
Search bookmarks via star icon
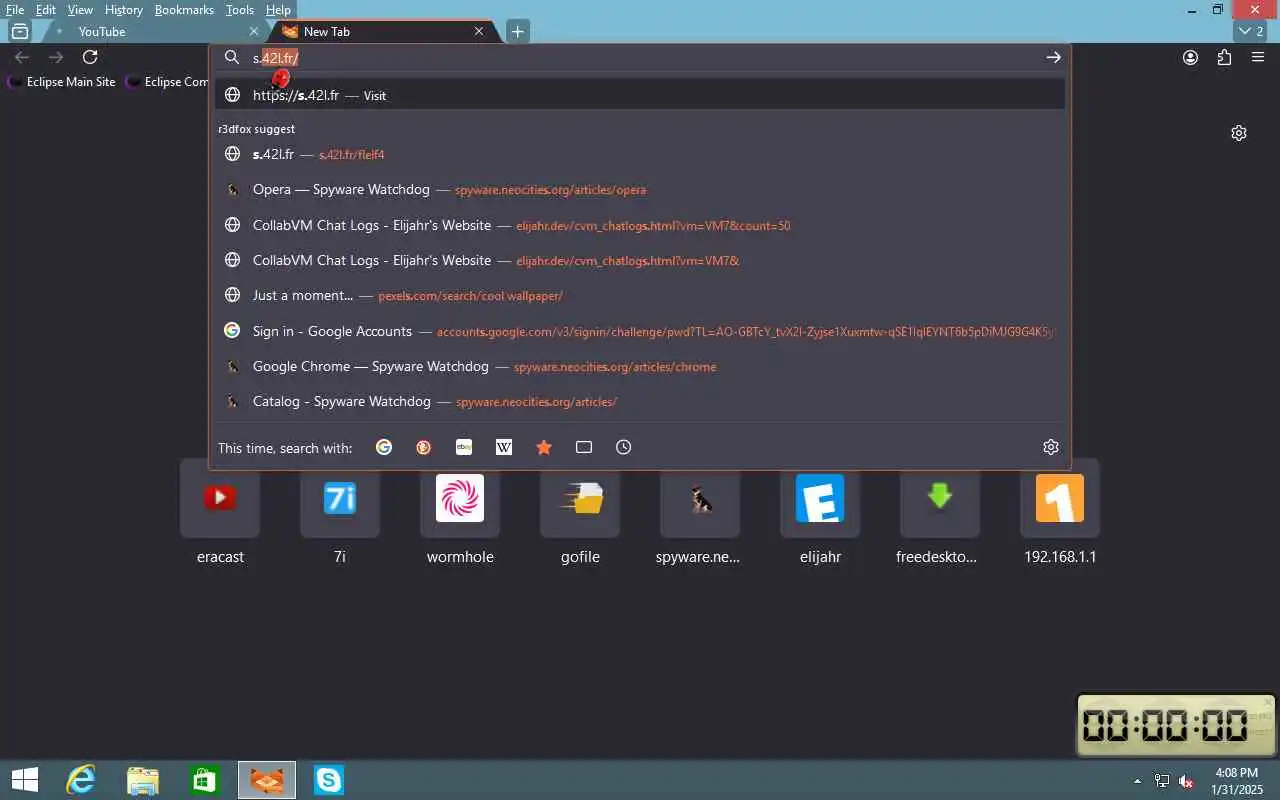point(544,447)
